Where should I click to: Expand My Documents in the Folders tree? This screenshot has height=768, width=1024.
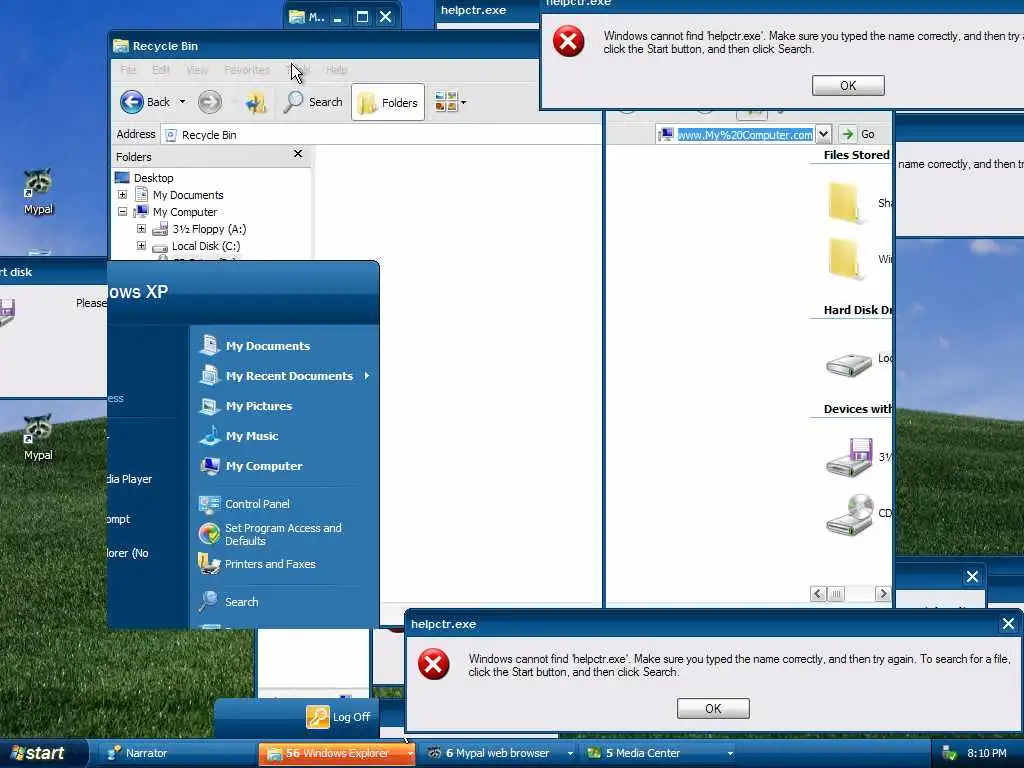(122, 195)
